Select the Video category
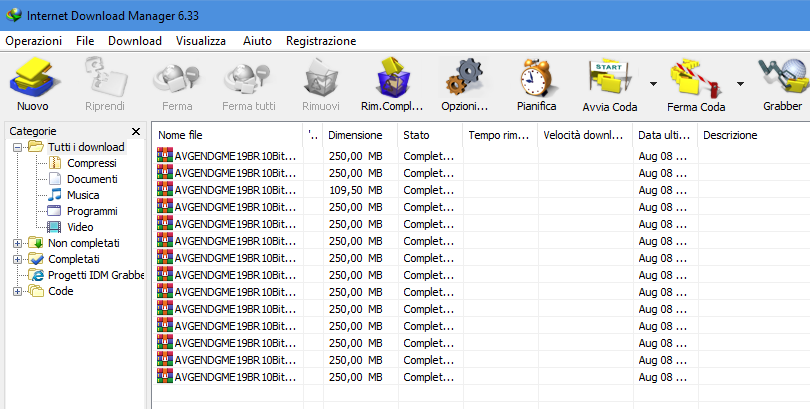 [x=80, y=227]
